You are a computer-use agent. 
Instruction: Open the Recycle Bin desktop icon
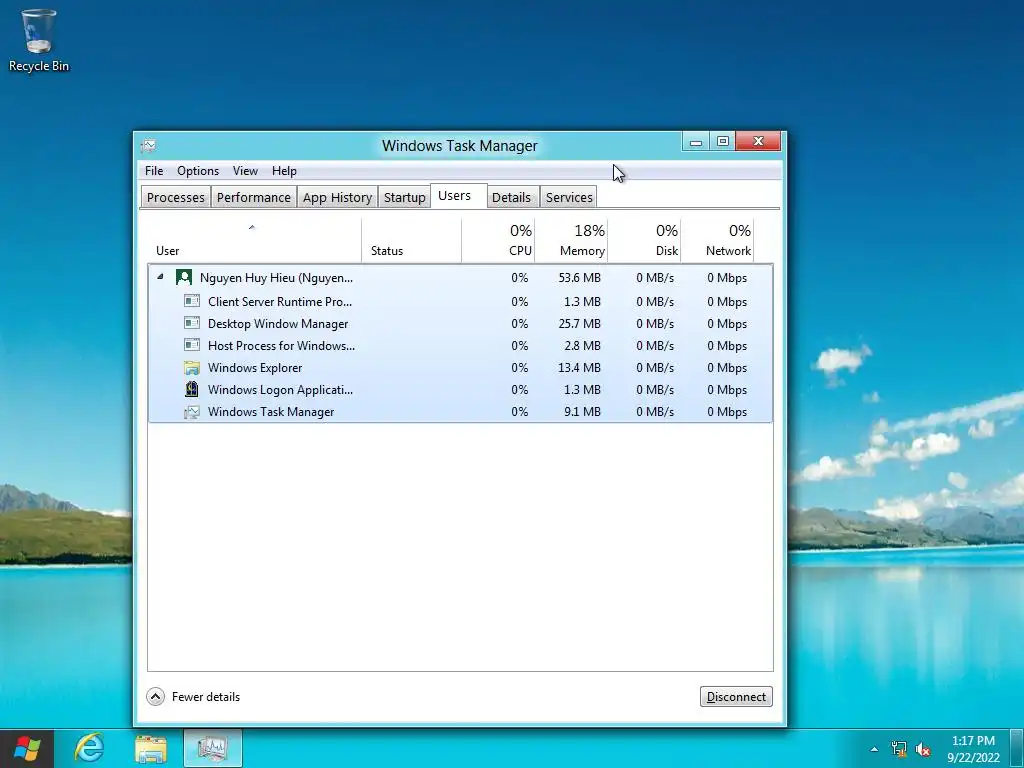click(x=39, y=40)
